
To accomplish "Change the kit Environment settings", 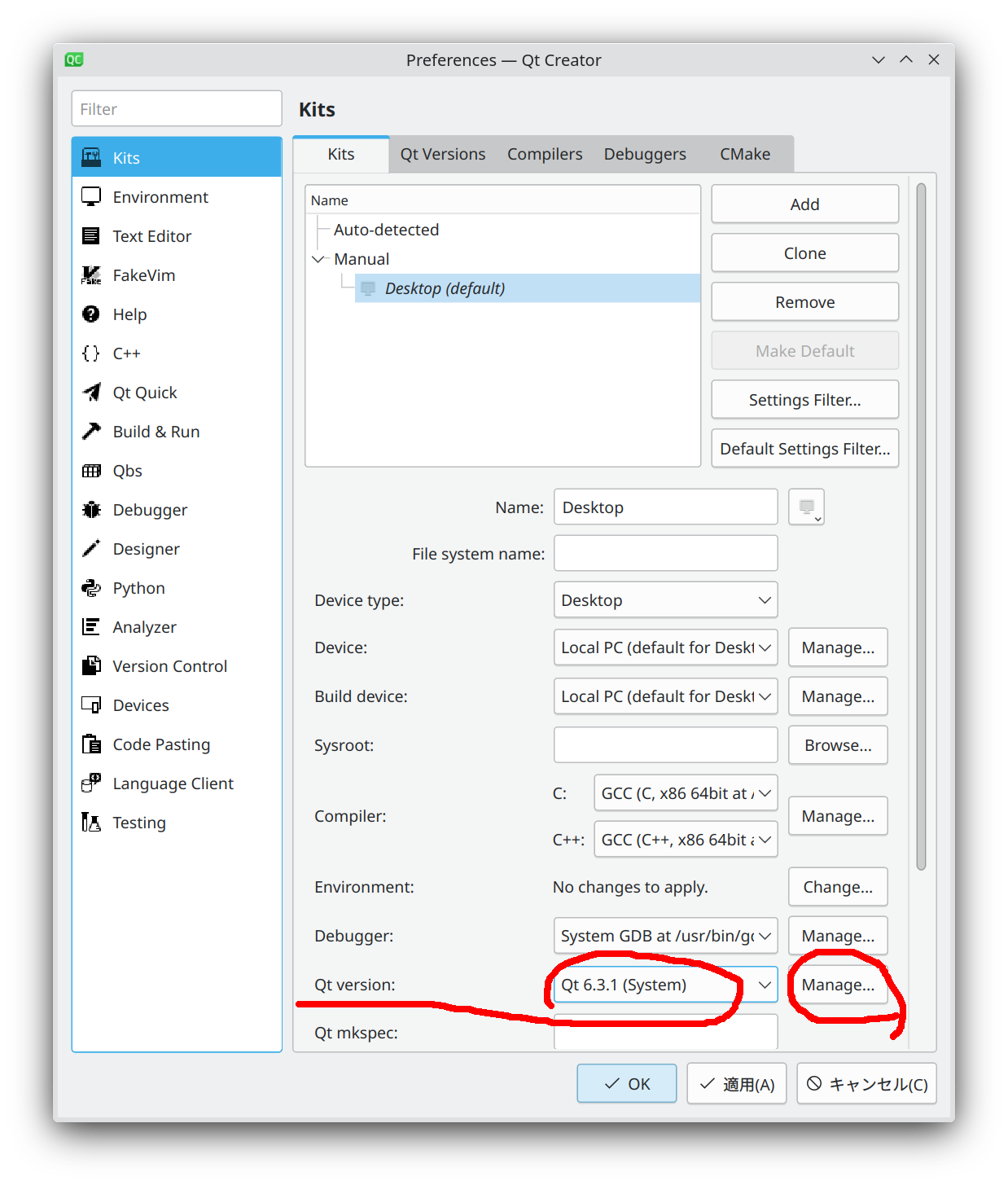I will click(838, 887).
